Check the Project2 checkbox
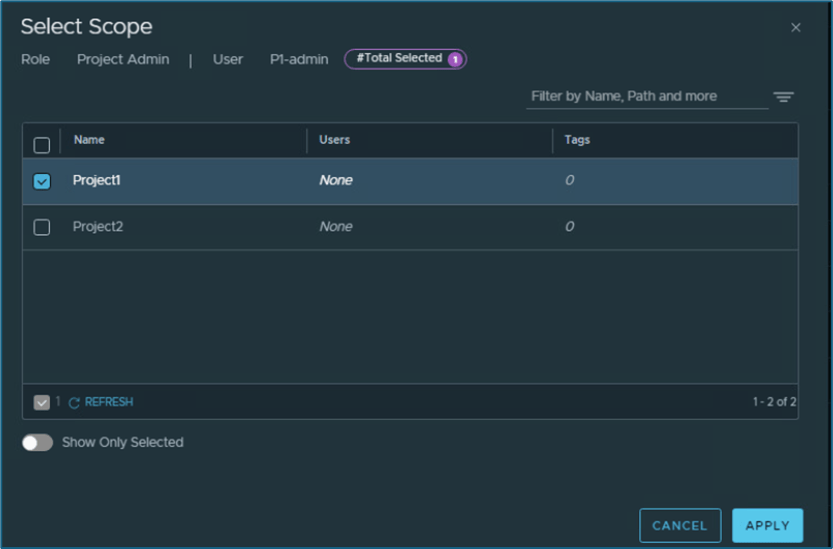 (42, 227)
